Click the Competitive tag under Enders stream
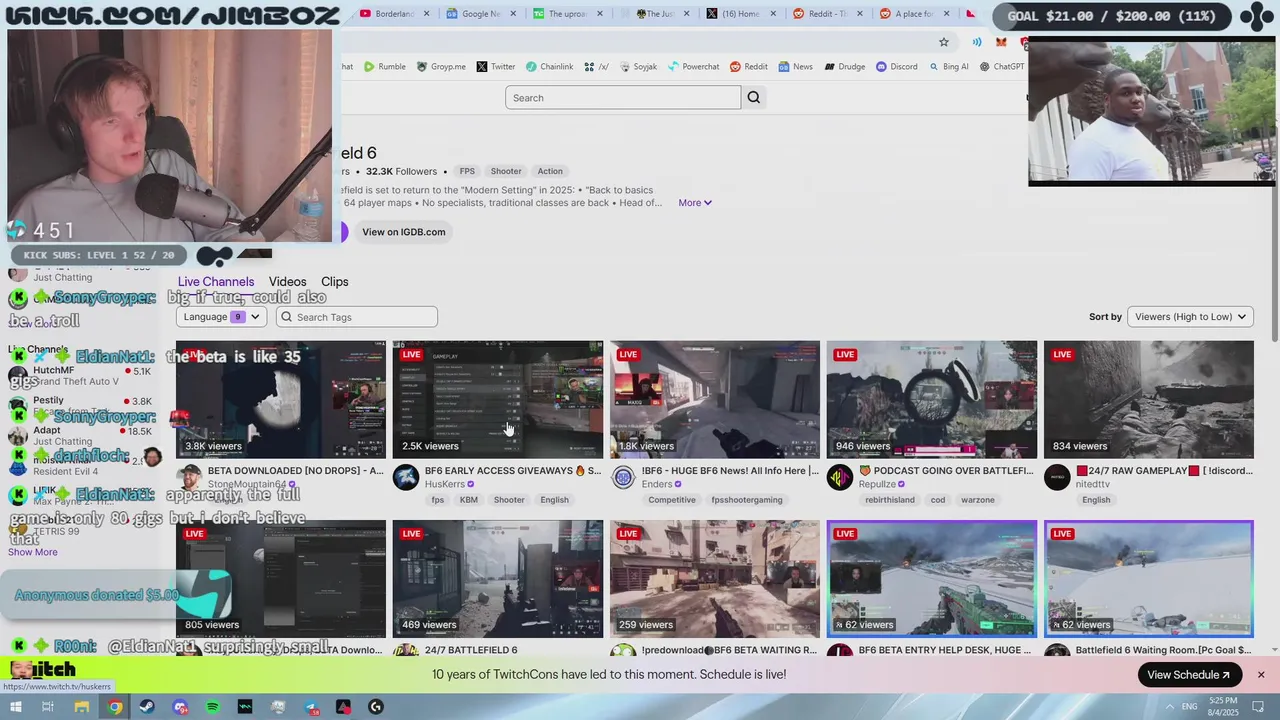Image resolution: width=1280 pixels, height=720 pixels. pos(672,500)
